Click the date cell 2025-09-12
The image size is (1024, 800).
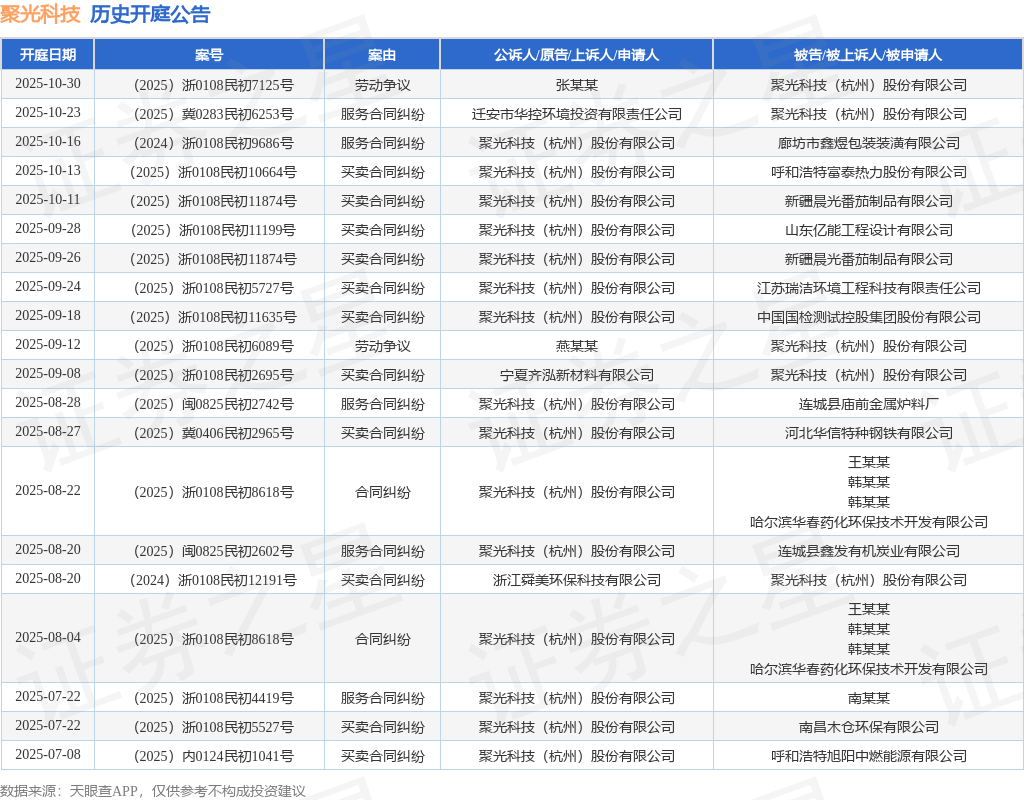point(48,345)
